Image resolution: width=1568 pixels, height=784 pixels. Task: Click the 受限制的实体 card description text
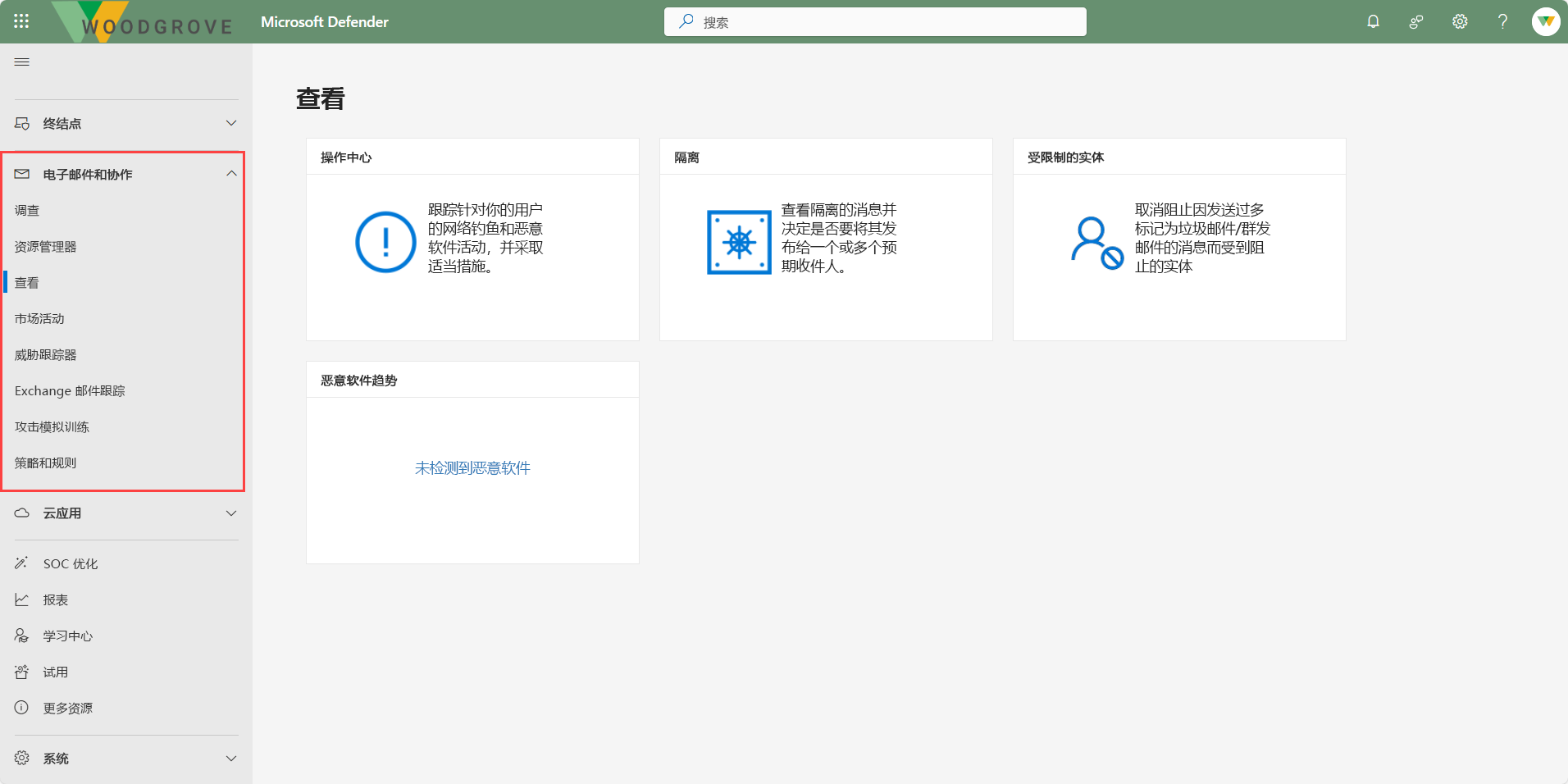(x=1202, y=238)
